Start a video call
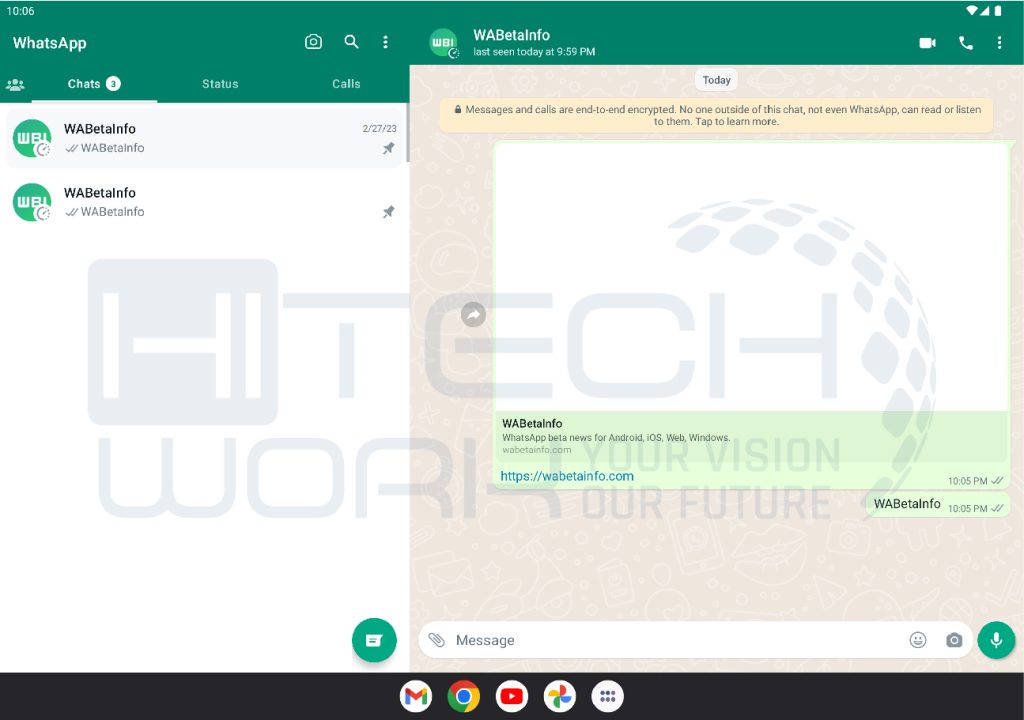 (927, 42)
